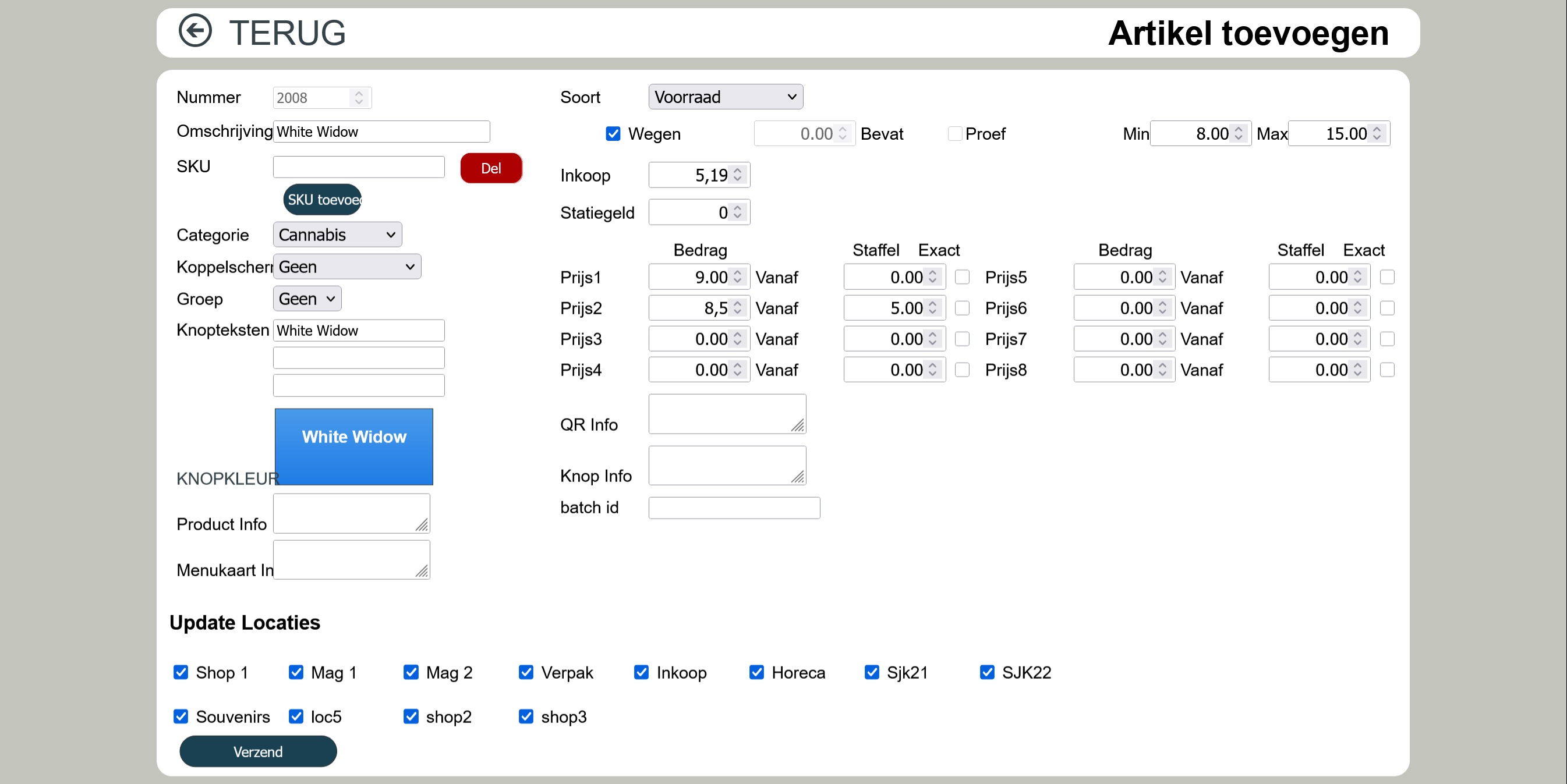
Task: Click the Bevat amount stepper
Action: (842, 133)
